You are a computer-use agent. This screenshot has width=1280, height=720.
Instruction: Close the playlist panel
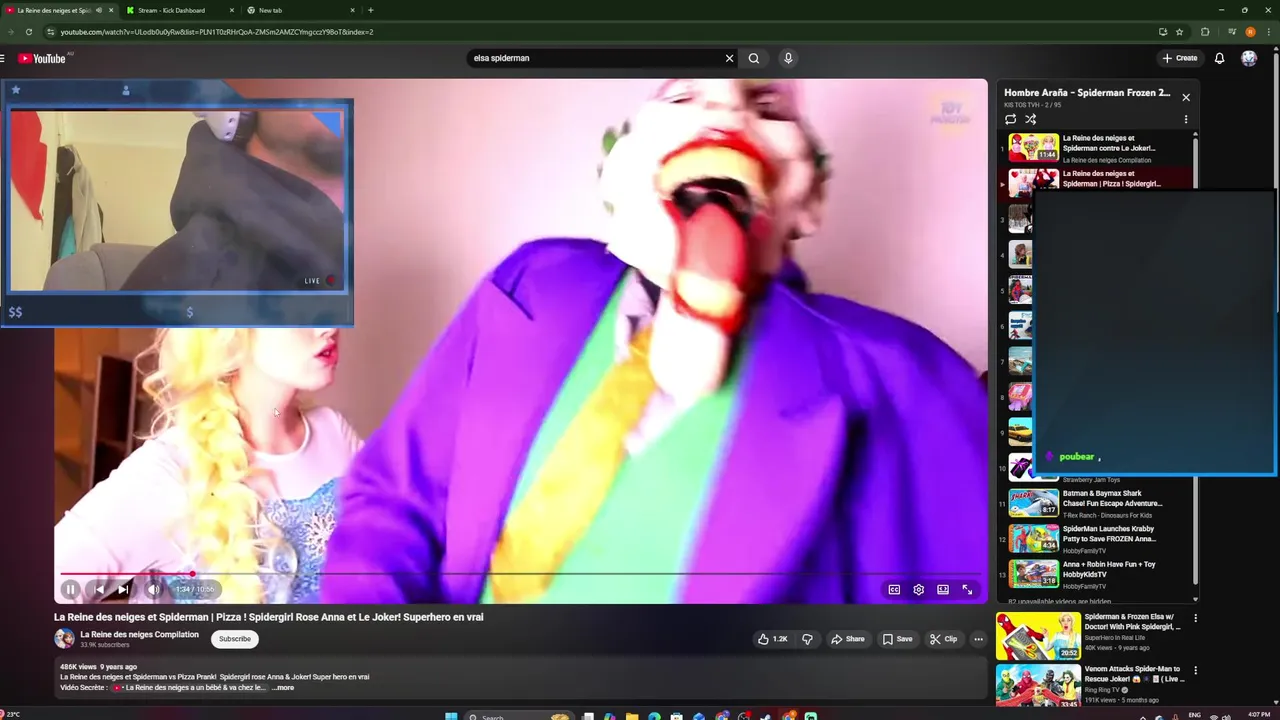coord(1186,97)
